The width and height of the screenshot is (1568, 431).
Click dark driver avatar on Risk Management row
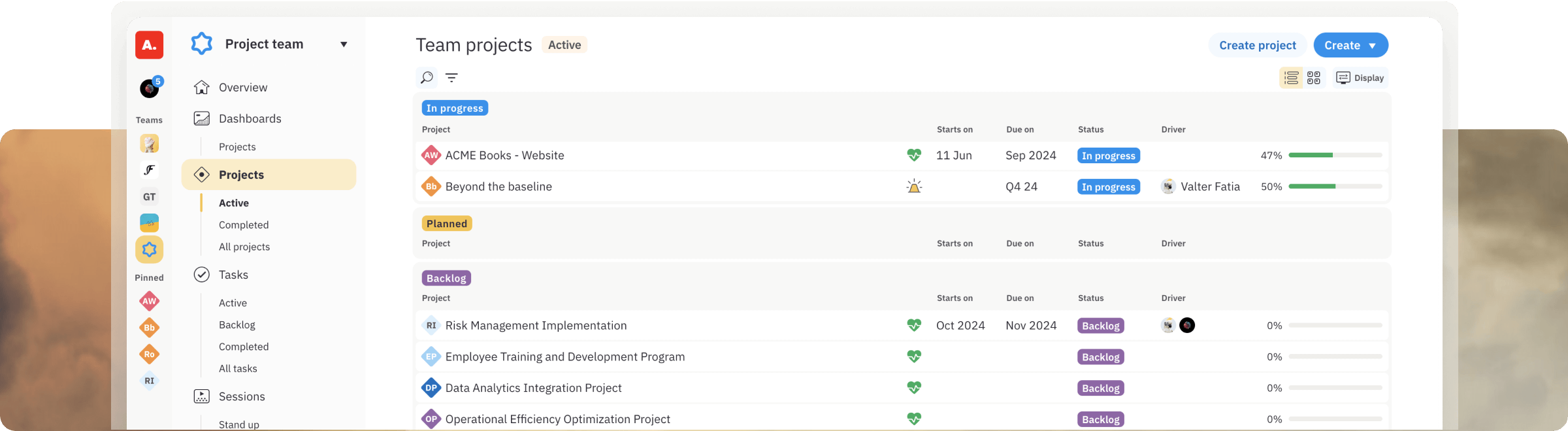click(x=1187, y=325)
